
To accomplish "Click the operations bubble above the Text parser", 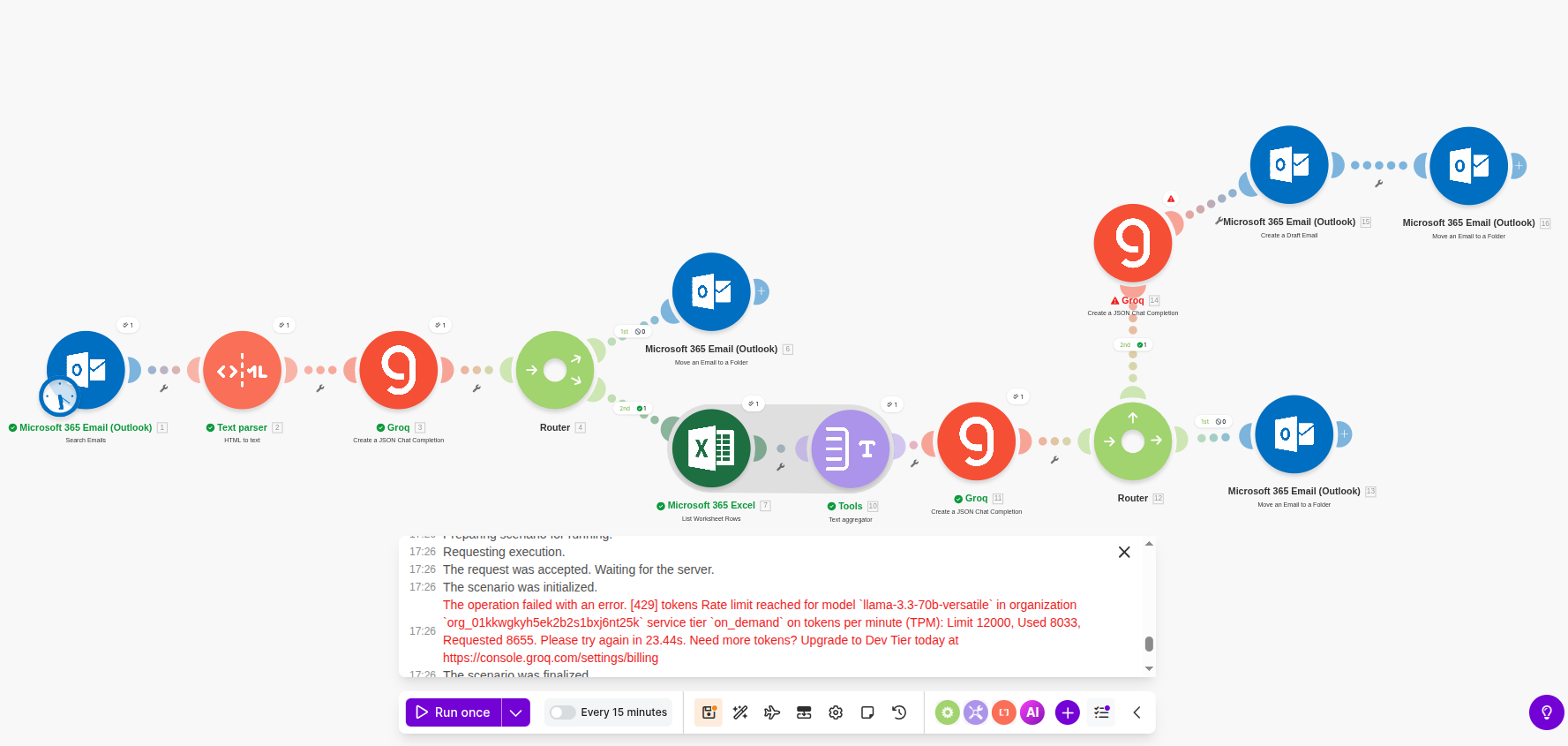I will (x=284, y=325).
